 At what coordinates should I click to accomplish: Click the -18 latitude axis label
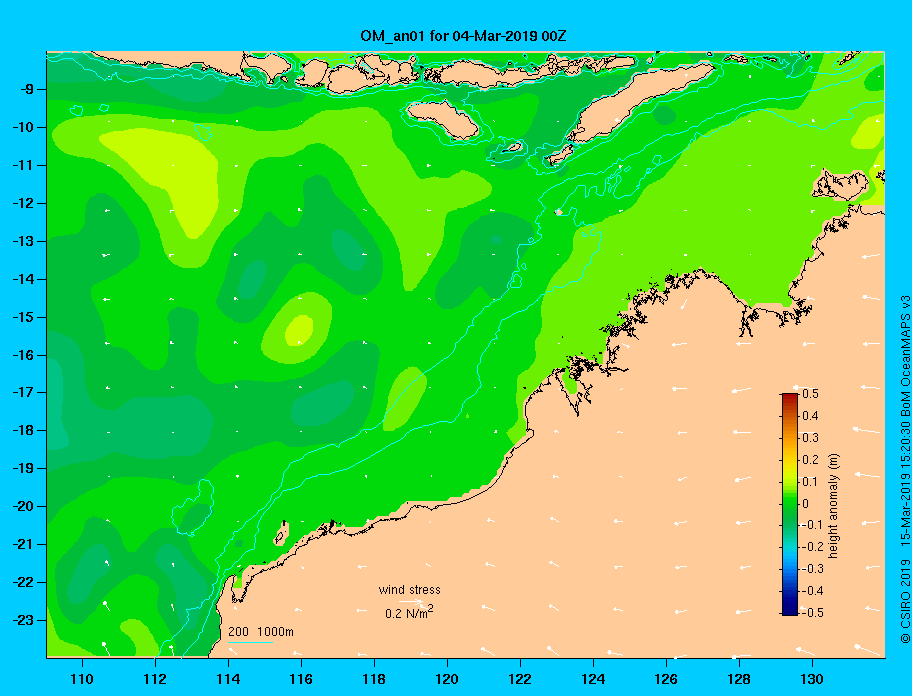point(23,431)
